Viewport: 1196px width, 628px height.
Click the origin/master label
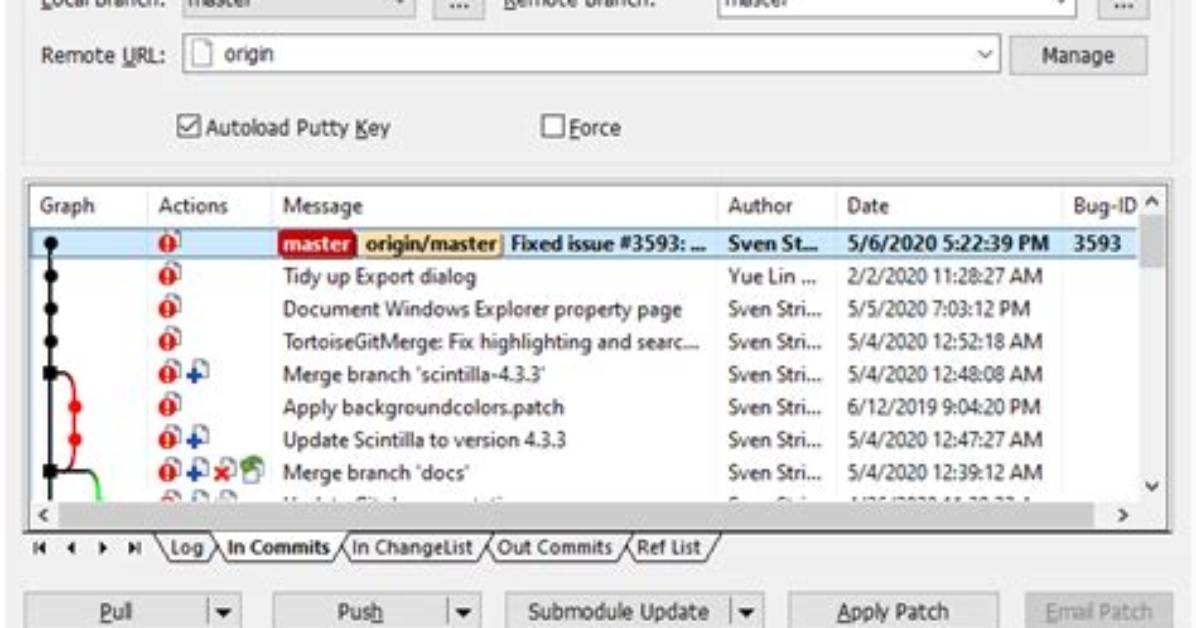[x=431, y=243]
